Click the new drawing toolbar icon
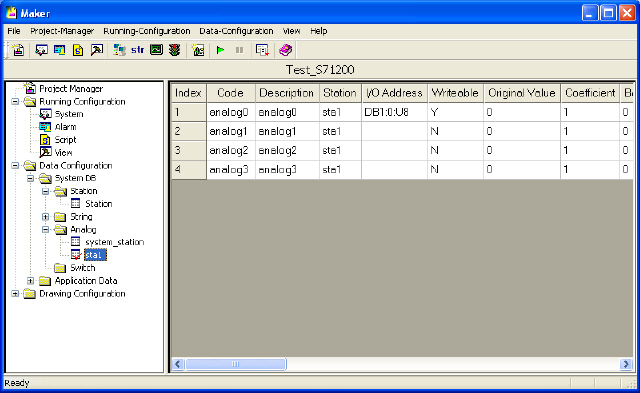The image size is (640, 393). (198, 50)
